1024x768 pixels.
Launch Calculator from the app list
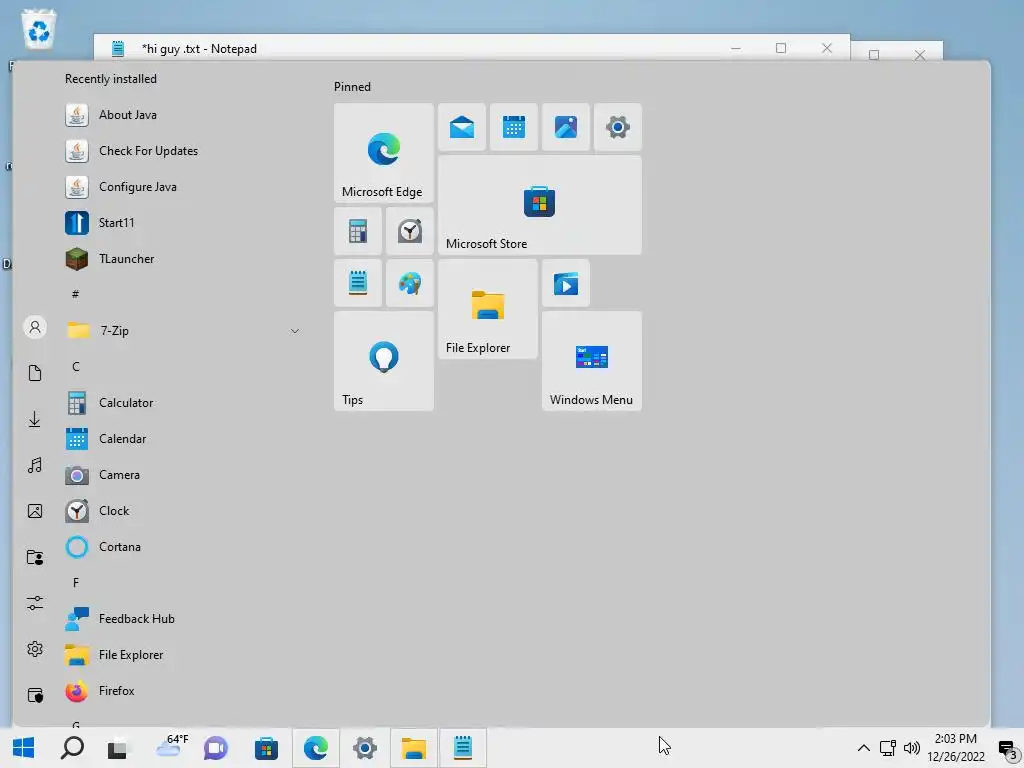(183, 403)
